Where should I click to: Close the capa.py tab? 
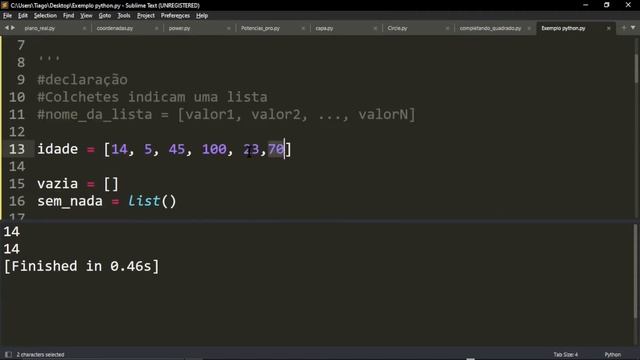point(375,29)
